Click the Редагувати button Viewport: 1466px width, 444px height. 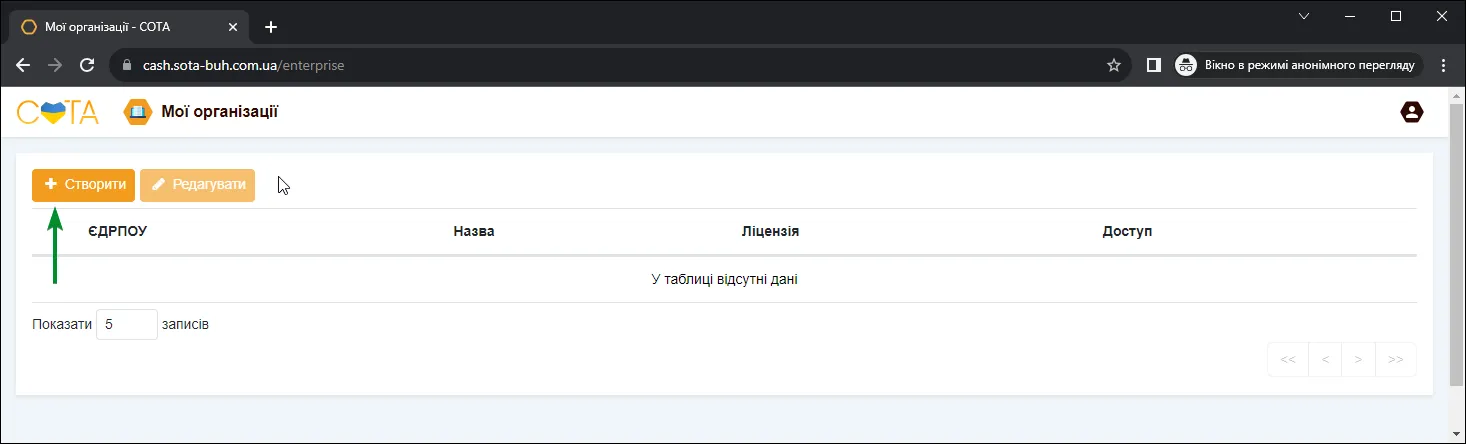198,185
